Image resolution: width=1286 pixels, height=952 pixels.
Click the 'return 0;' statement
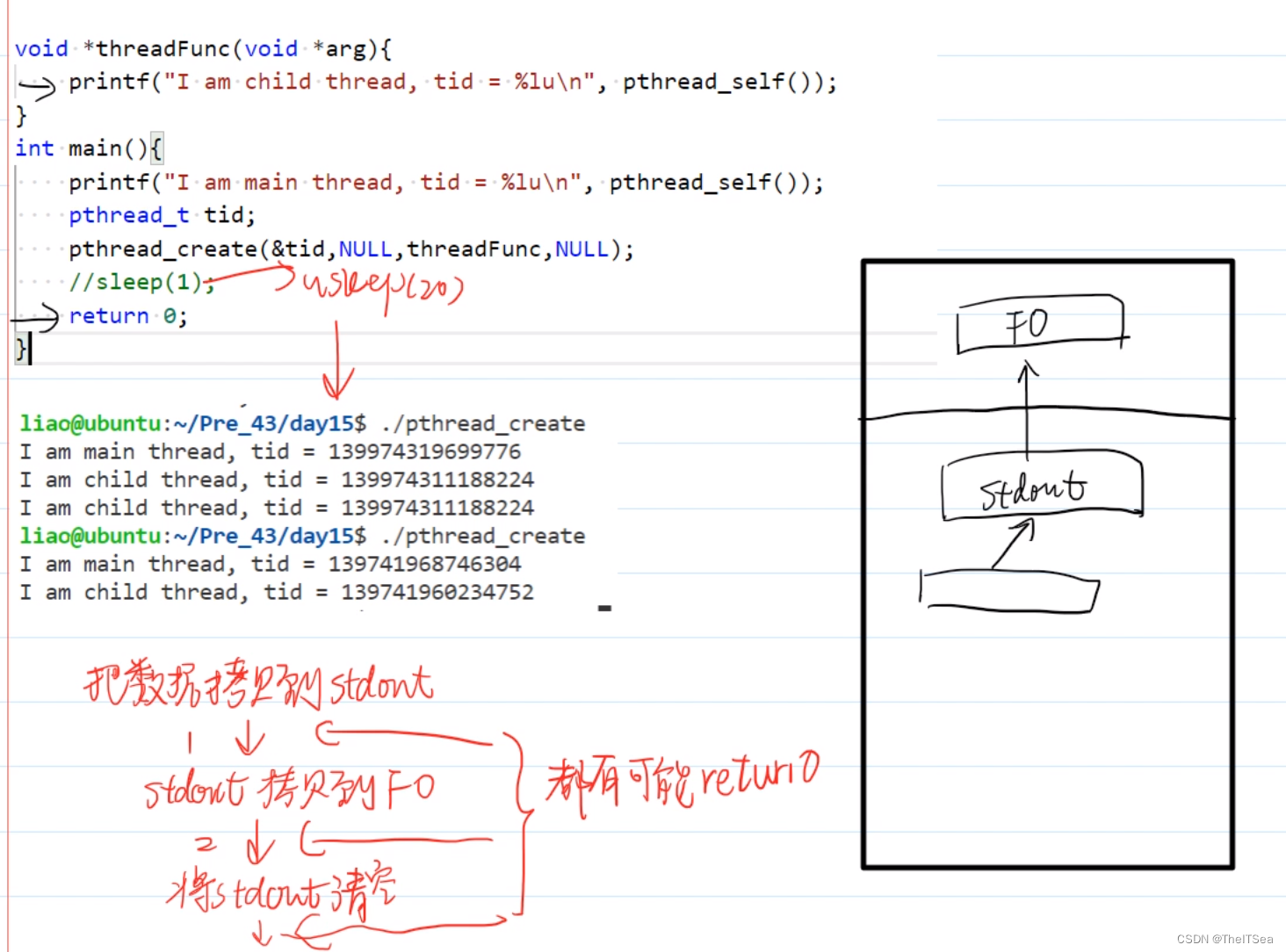128,316
